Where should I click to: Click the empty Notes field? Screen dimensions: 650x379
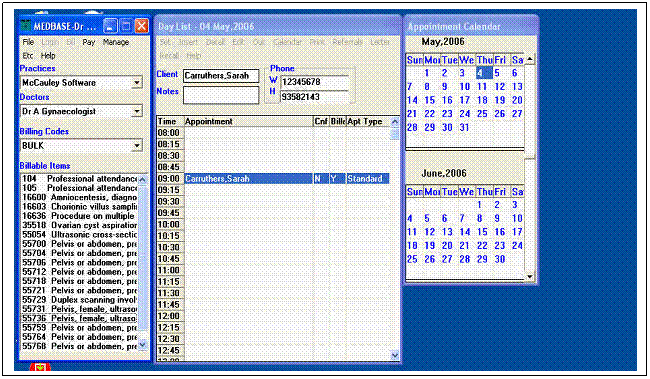click(221, 95)
